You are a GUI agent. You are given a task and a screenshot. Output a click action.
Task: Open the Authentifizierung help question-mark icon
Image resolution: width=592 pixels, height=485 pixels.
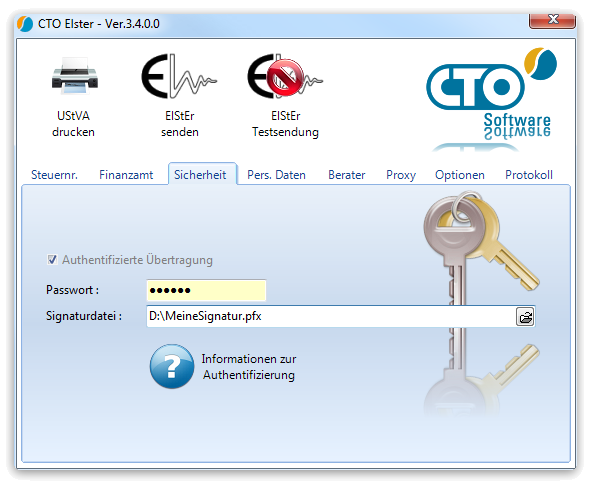point(172,366)
